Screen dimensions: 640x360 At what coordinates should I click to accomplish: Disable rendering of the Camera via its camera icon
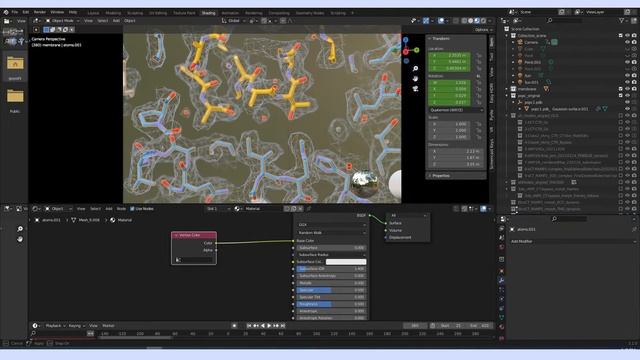point(634,42)
